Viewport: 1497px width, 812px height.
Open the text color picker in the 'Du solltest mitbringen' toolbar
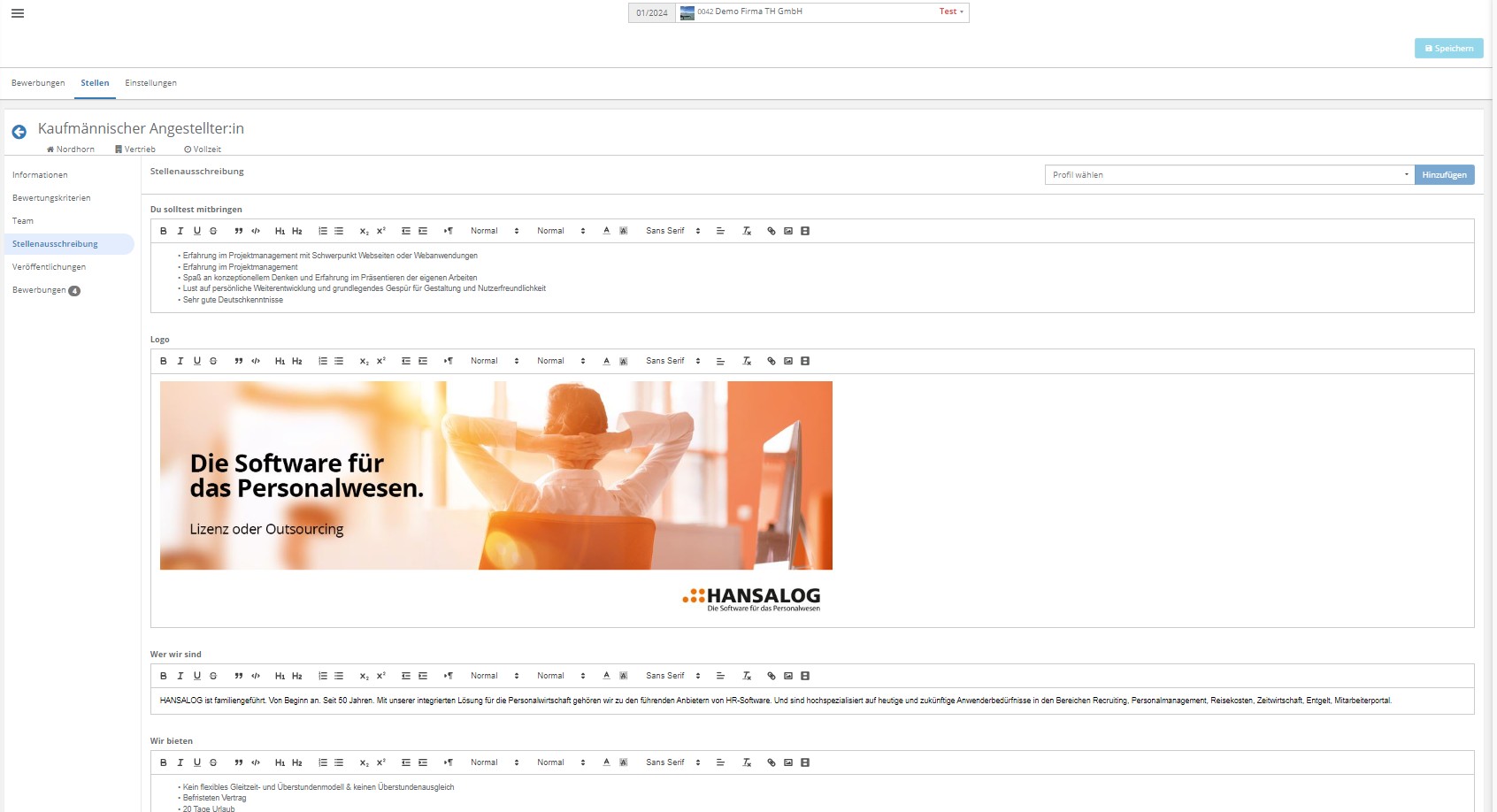(606, 231)
